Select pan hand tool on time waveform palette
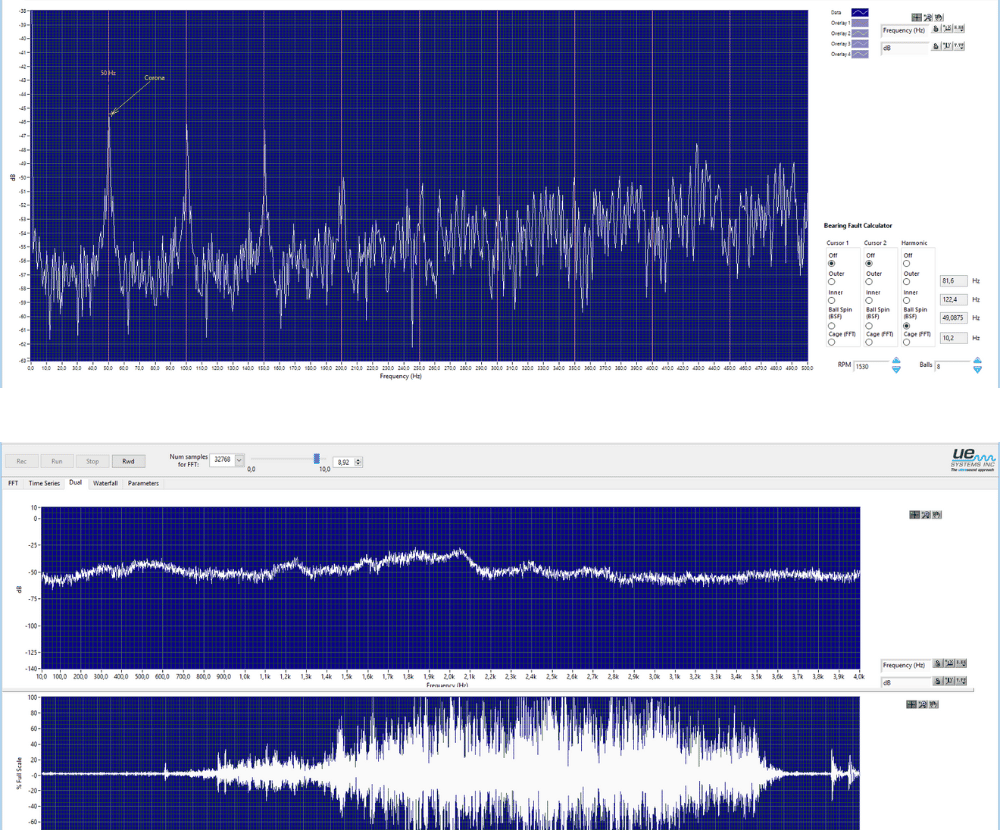The width and height of the screenshot is (1000, 830). pos(933,704)
